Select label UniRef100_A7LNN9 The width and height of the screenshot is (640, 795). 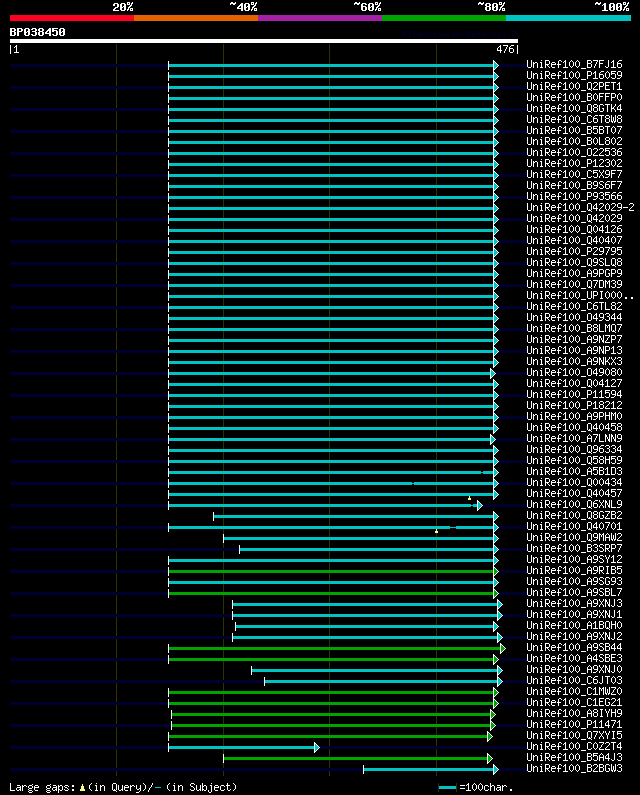click(x=574, y=439)
